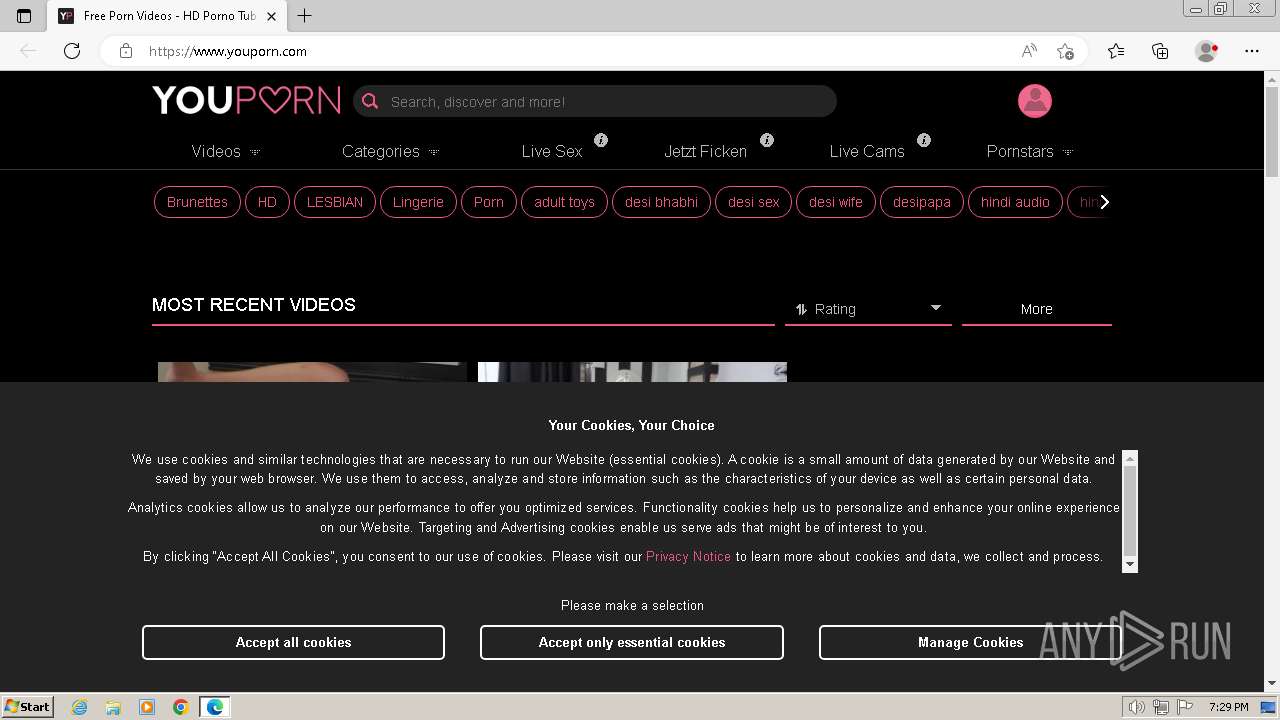Screen dimensions: 1280x720
Task: Open Favorites list icon
Action: (1116, 51)
